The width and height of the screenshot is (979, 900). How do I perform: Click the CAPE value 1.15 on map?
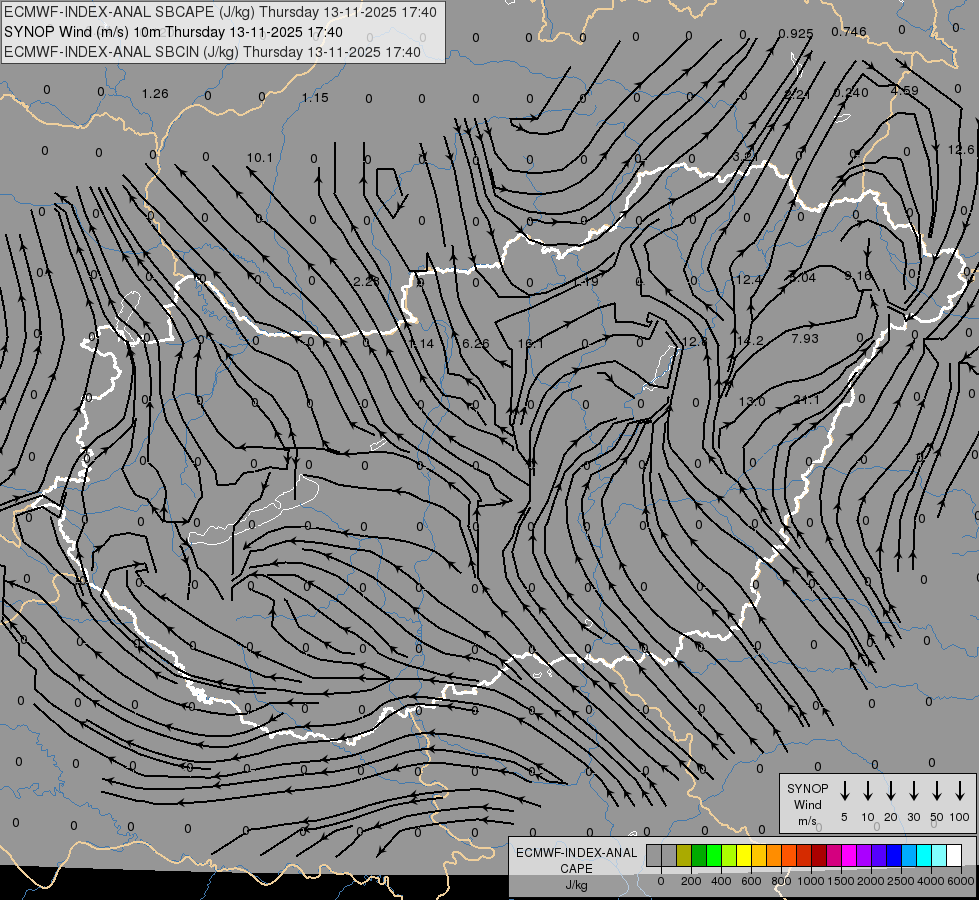point(315,97)
